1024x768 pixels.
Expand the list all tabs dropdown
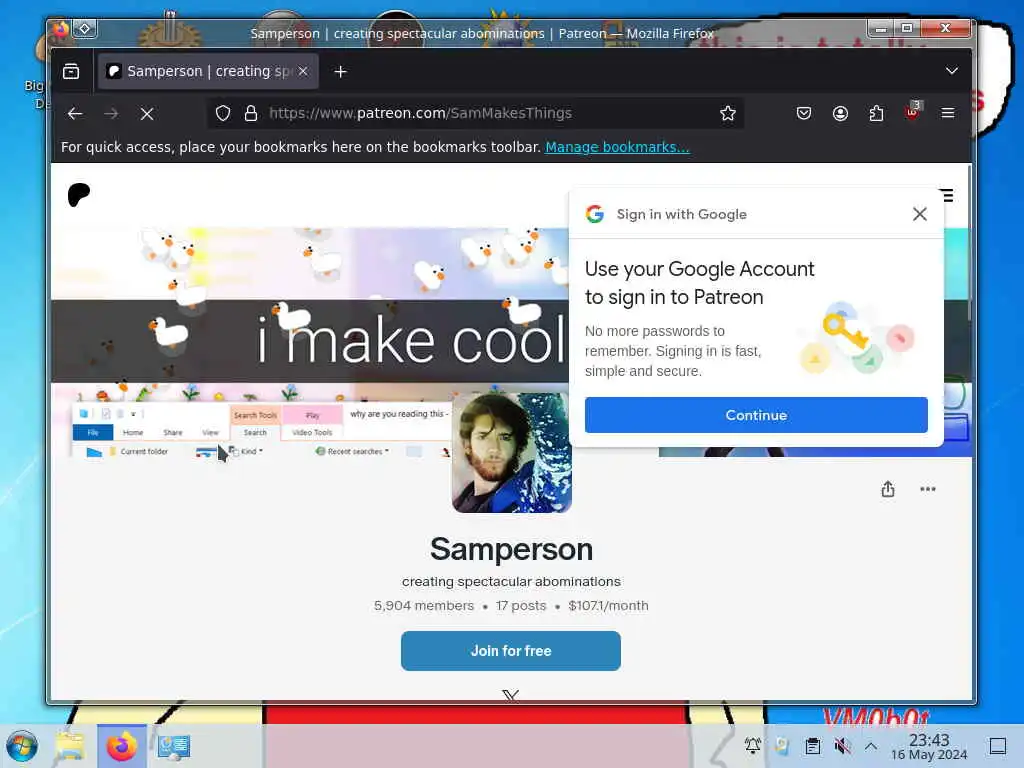pos(952,71)
